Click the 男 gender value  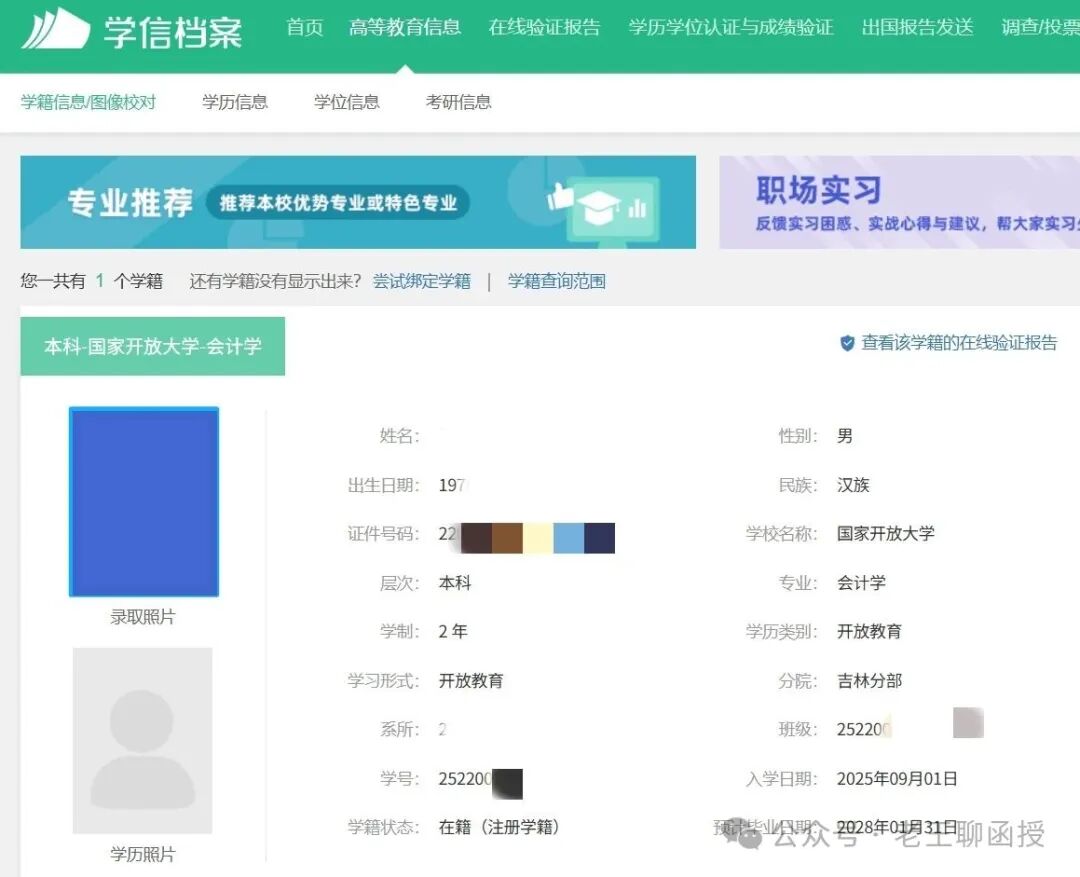[x=845, y=435]
